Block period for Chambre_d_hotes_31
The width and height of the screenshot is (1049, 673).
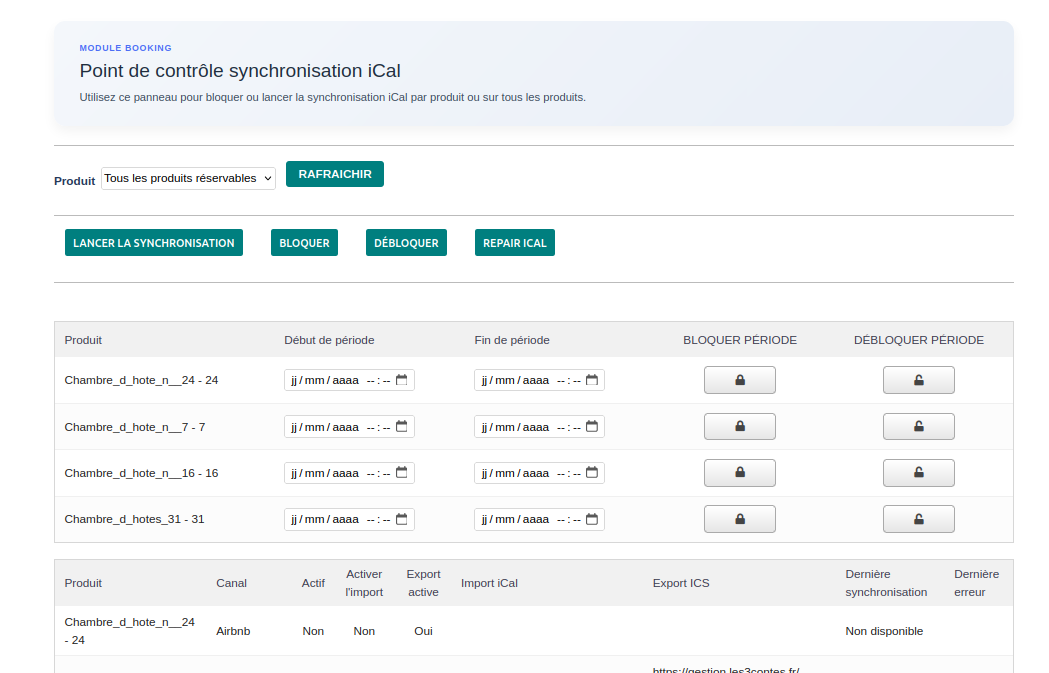[739, 519]
